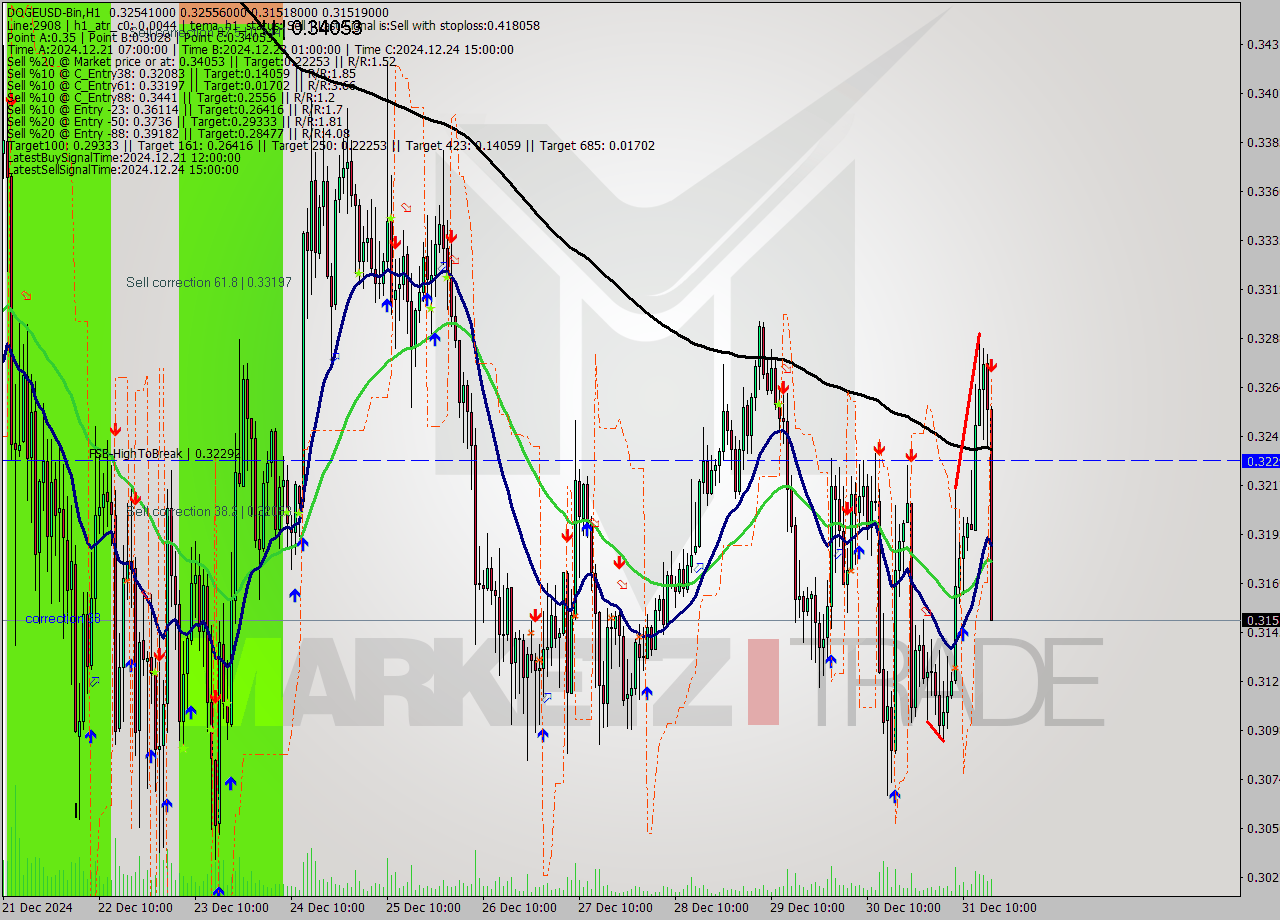1280x920 pixels.
Task: Click the '30 Dec 10:00' time axis label
Action: (x=903, y=908)
